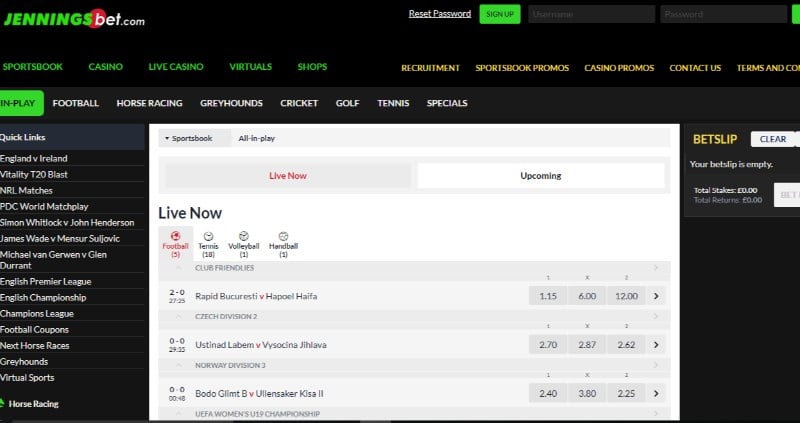Bet on Ullensaker Kisa II at 2.25
800x423 pixels.
click(627, 393)
